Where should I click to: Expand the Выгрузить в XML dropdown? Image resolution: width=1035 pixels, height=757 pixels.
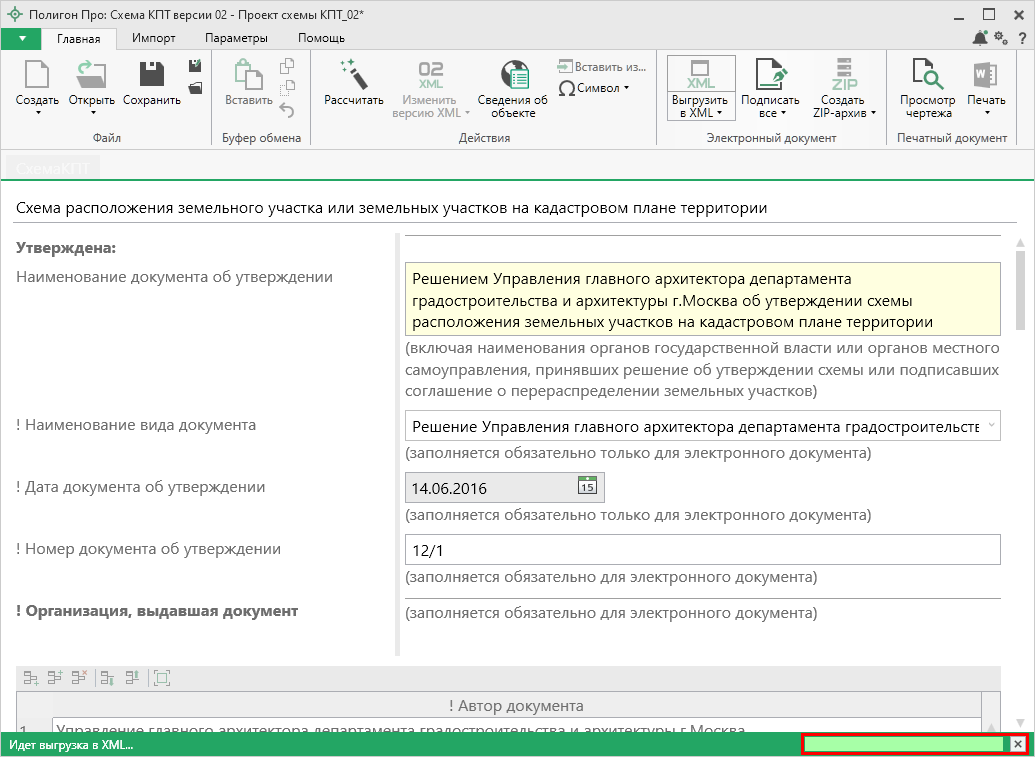coord(701,106)
